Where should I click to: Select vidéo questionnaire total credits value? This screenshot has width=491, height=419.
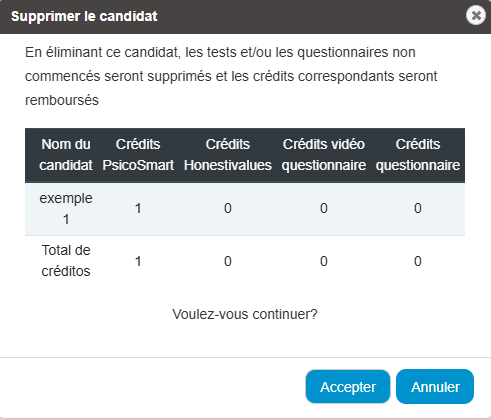[324, 261]
